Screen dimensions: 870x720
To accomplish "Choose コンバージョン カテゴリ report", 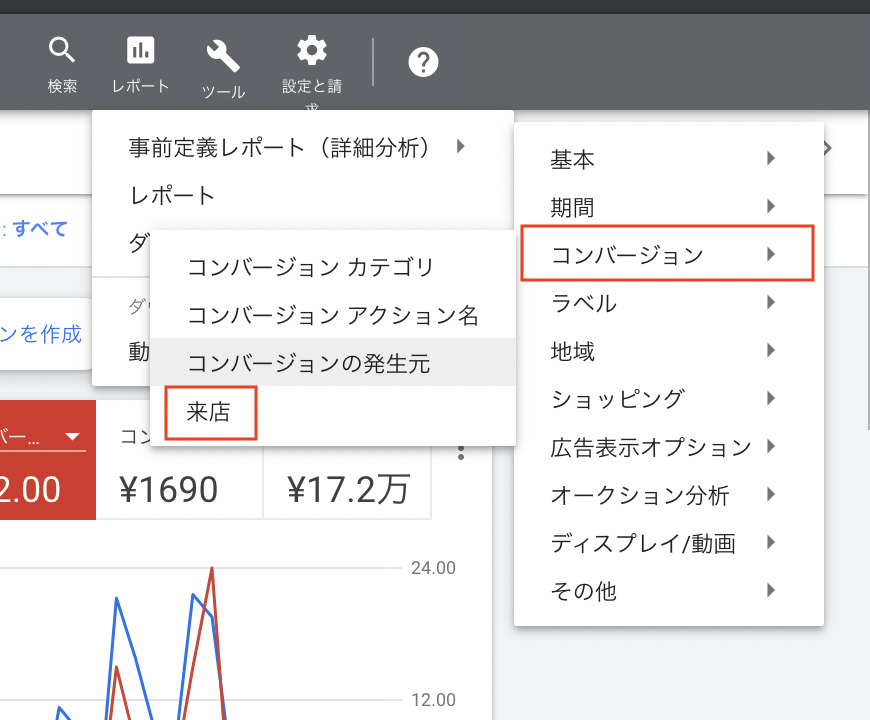I will coord(311,268).
